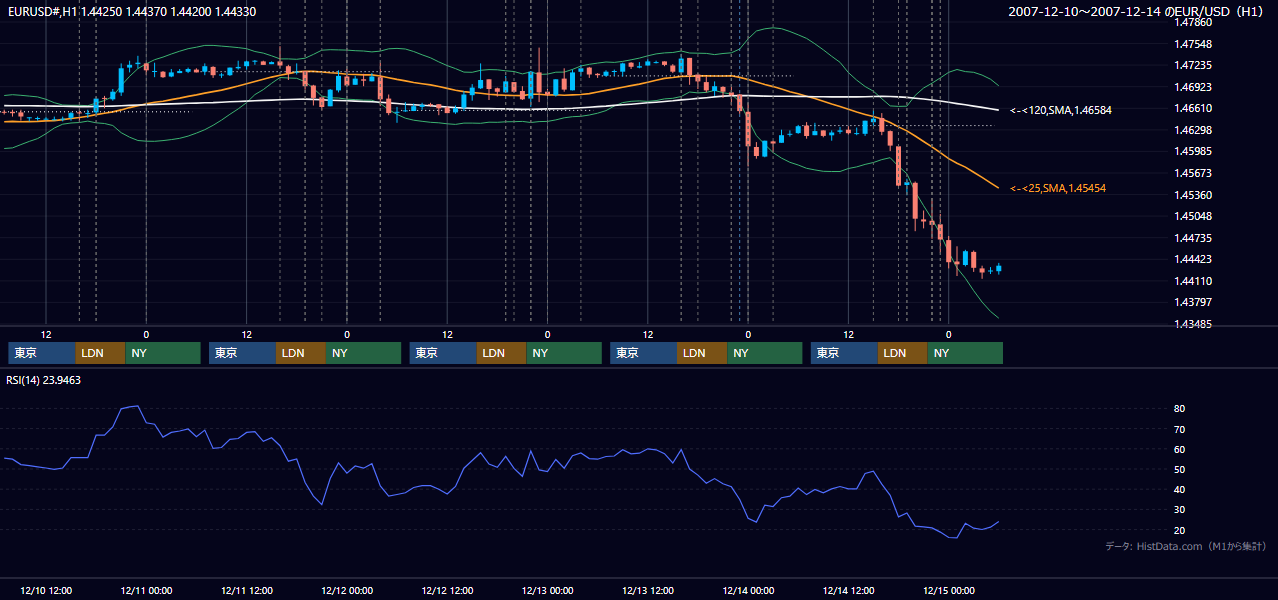Click RSI scale level 50

coord(1180,469)
